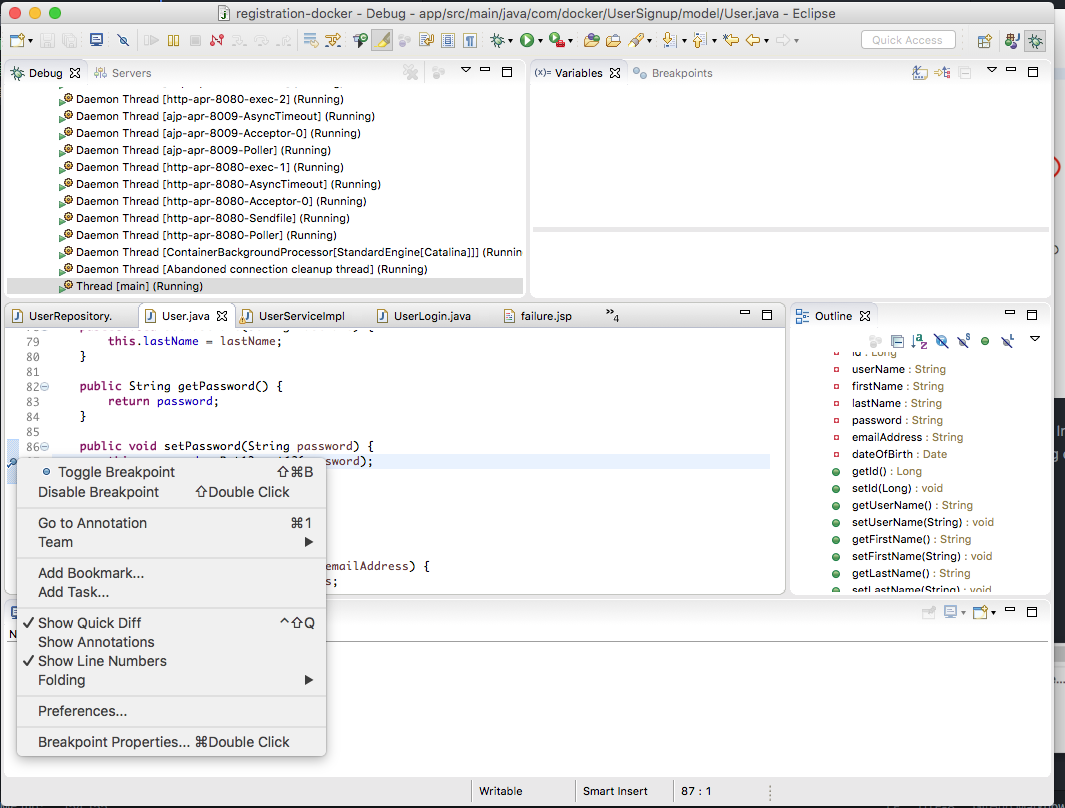Select Preferences... in the context menu
1065x808 pixels.
click(x=82, y=711)
